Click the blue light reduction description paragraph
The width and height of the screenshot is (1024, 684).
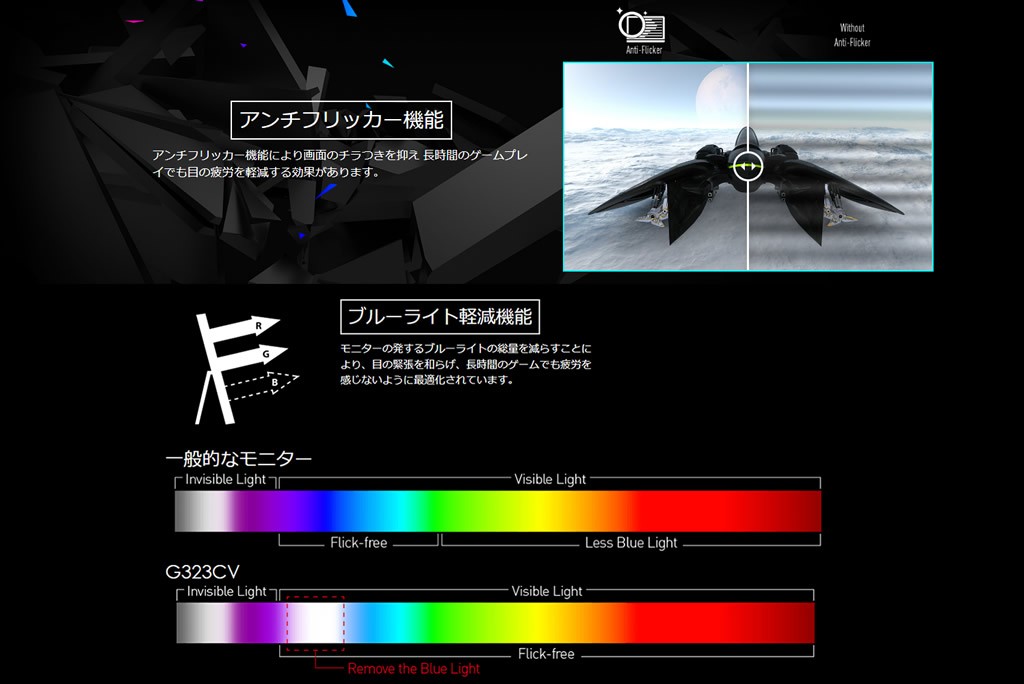466,364
